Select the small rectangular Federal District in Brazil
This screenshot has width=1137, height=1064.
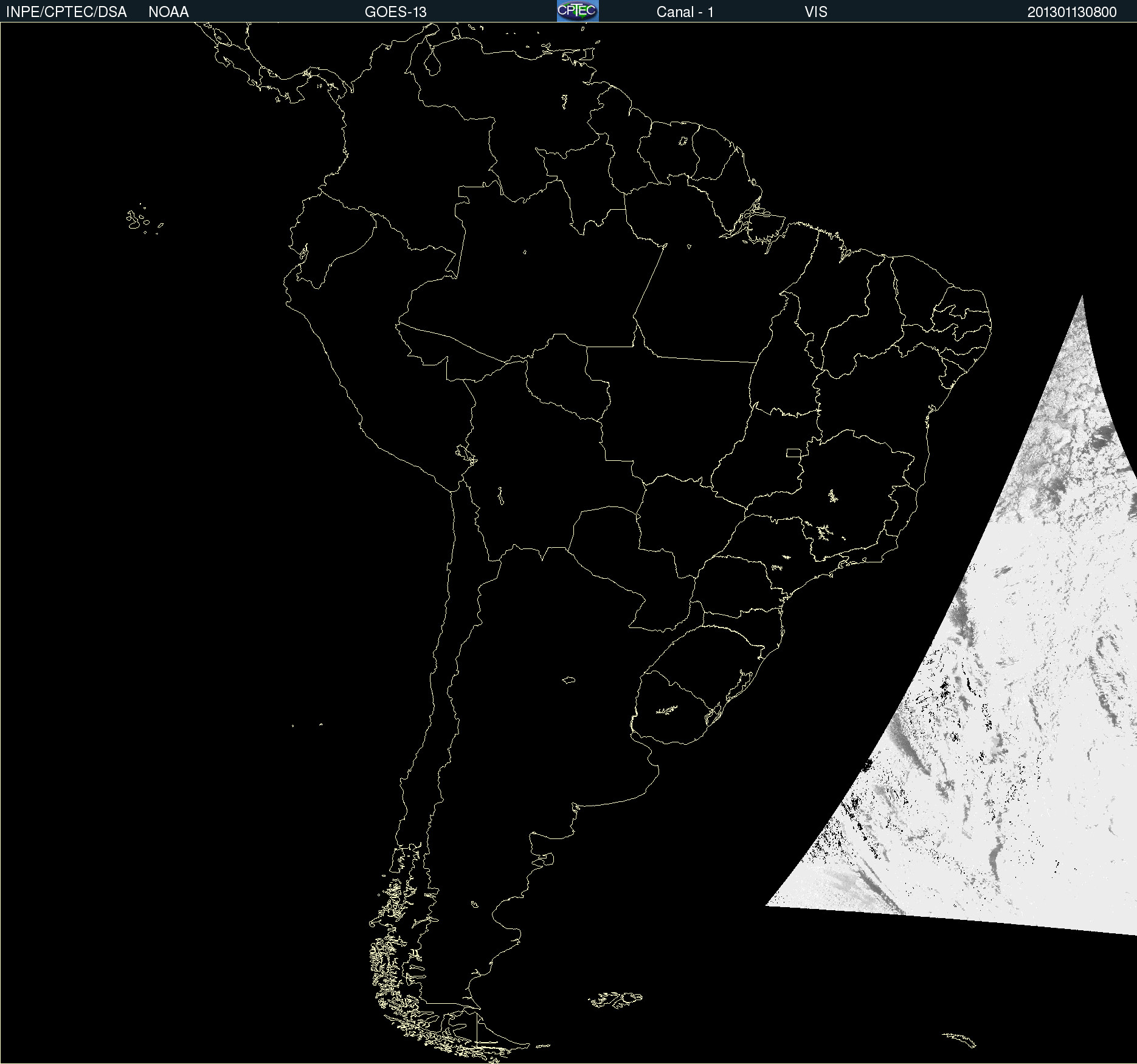pos(793,452)
